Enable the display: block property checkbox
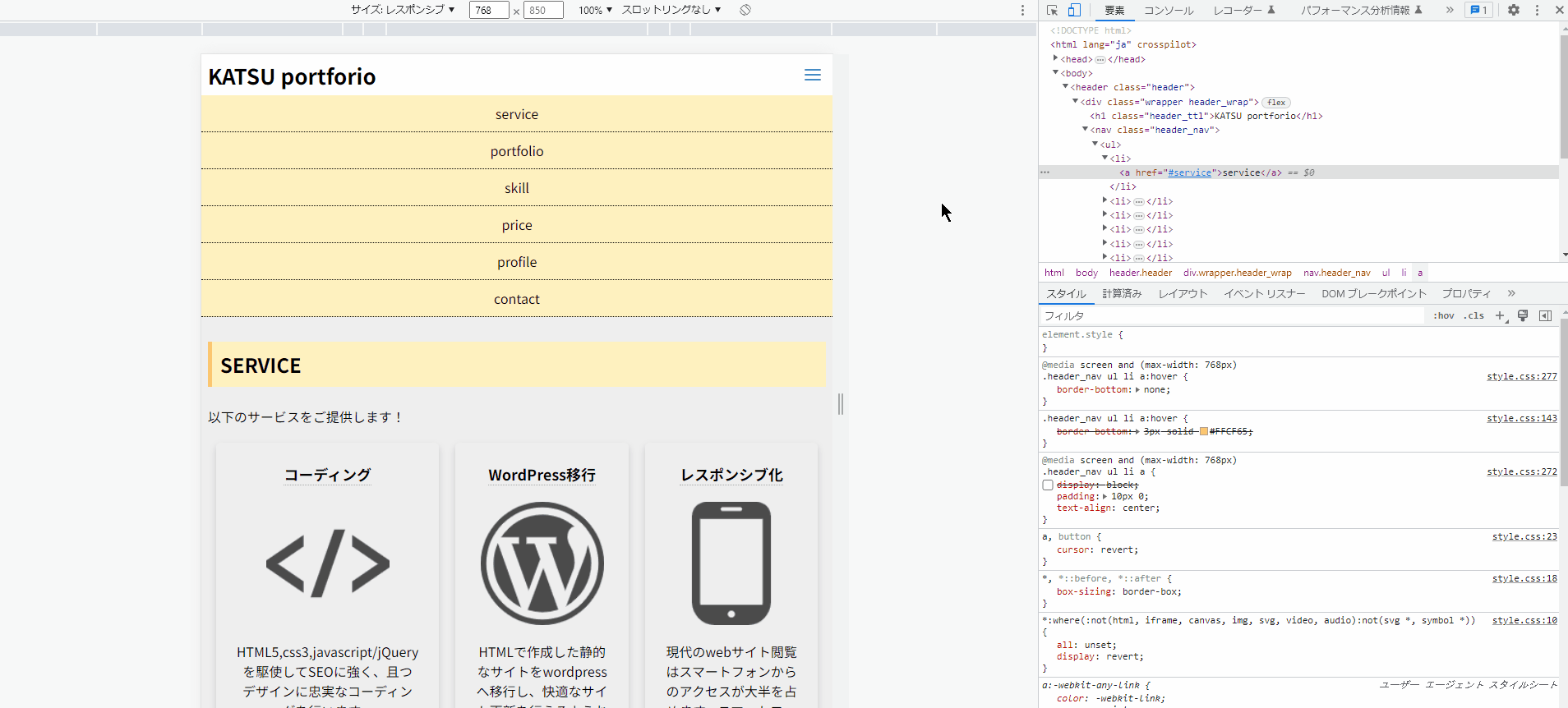The image size is (1568, 708). 1048,485
